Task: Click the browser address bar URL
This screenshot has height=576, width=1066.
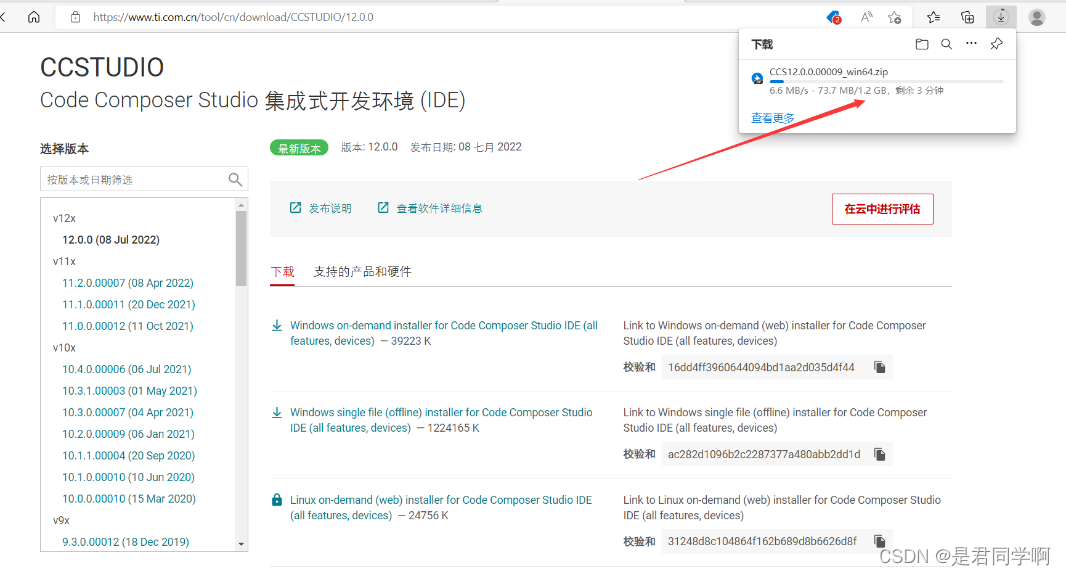Action: click(233, 17)
